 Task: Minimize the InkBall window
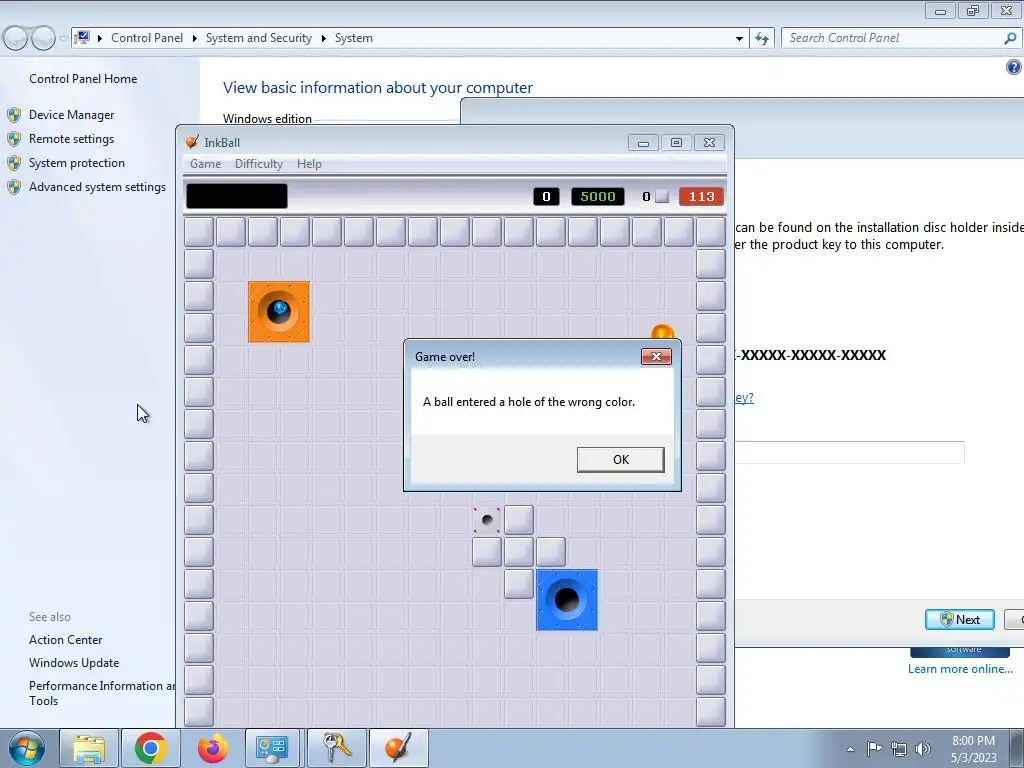643,142
